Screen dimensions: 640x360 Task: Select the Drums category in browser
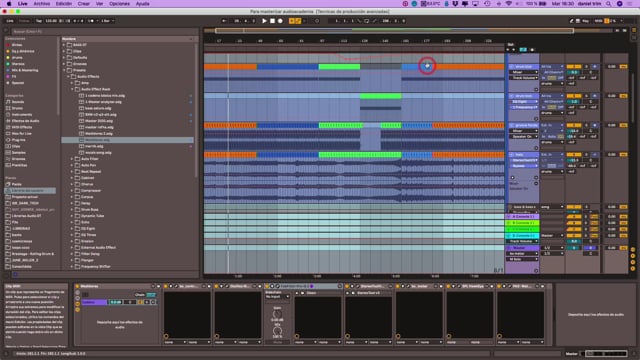coord(18,108)
